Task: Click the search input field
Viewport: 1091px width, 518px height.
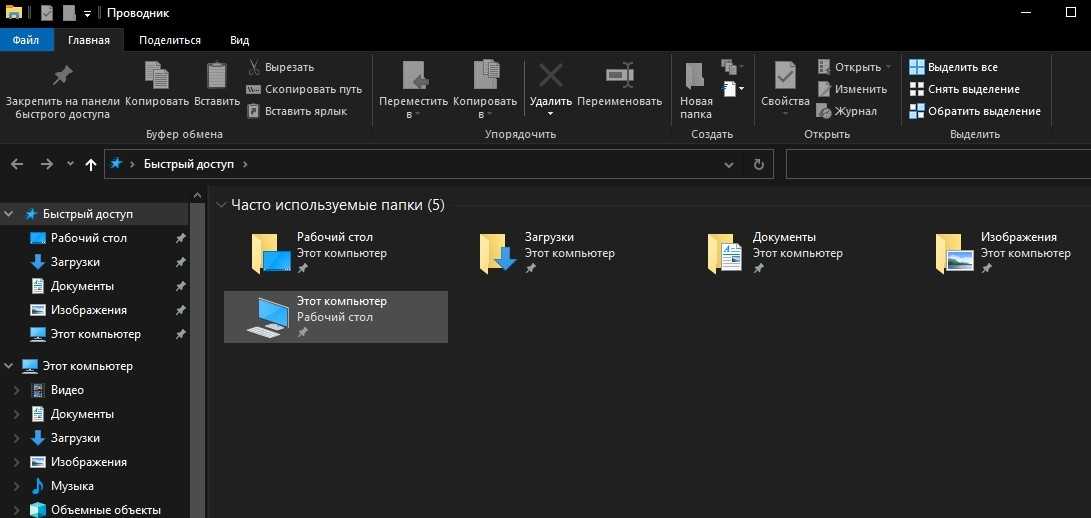Action: click(936, 164)
